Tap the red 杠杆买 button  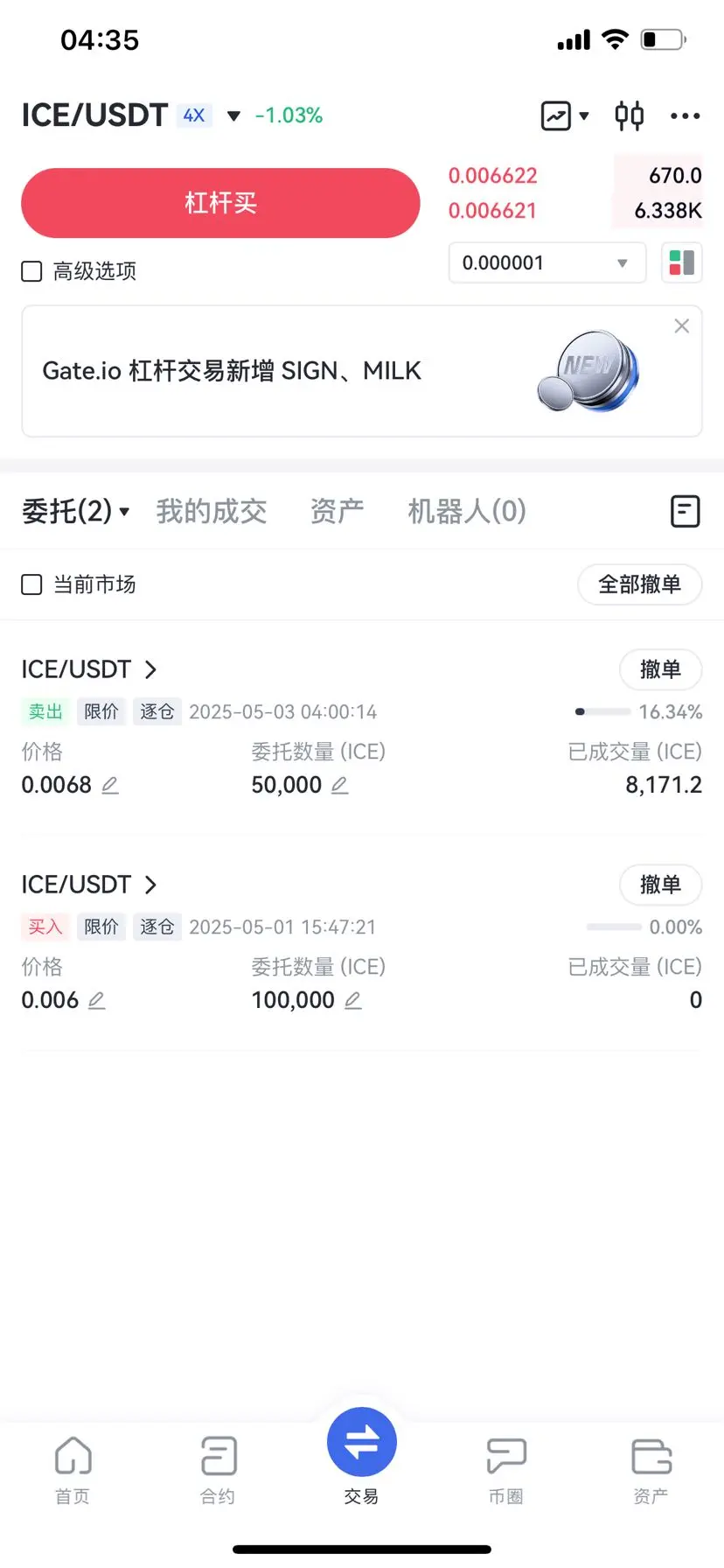220,203
